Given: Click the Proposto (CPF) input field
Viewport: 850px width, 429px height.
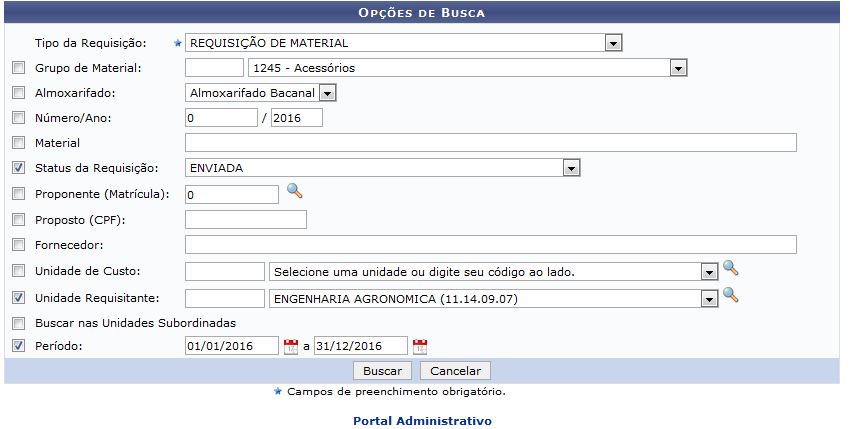Looking at the screenshot, I should tap(246, 220).
